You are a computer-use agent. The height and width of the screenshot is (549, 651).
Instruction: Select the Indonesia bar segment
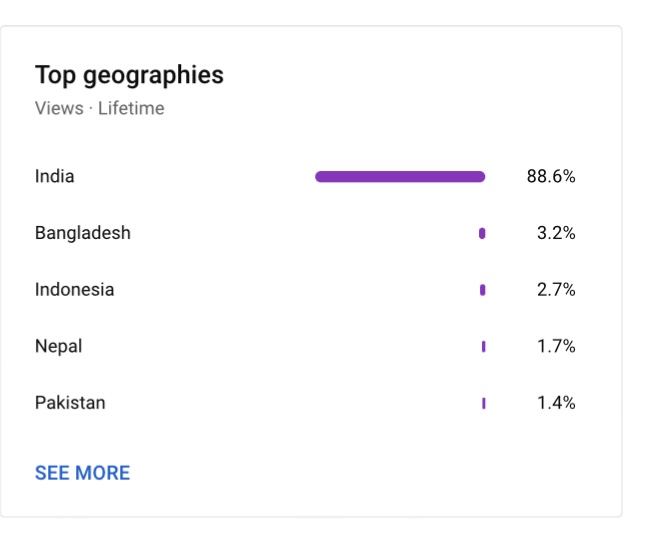pyautogui.click(x=482, y=290)
